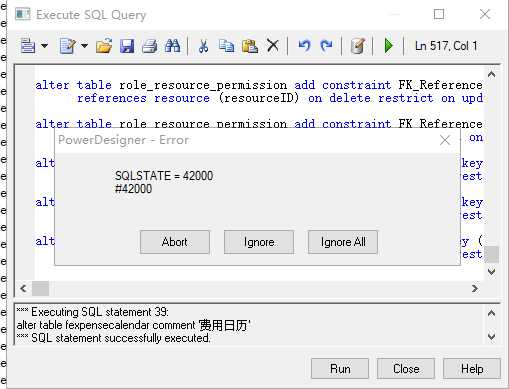This screenshot has width=509, height=389.
Task: Expand the Edit with dropdown arrow
Action: [85, 46]
